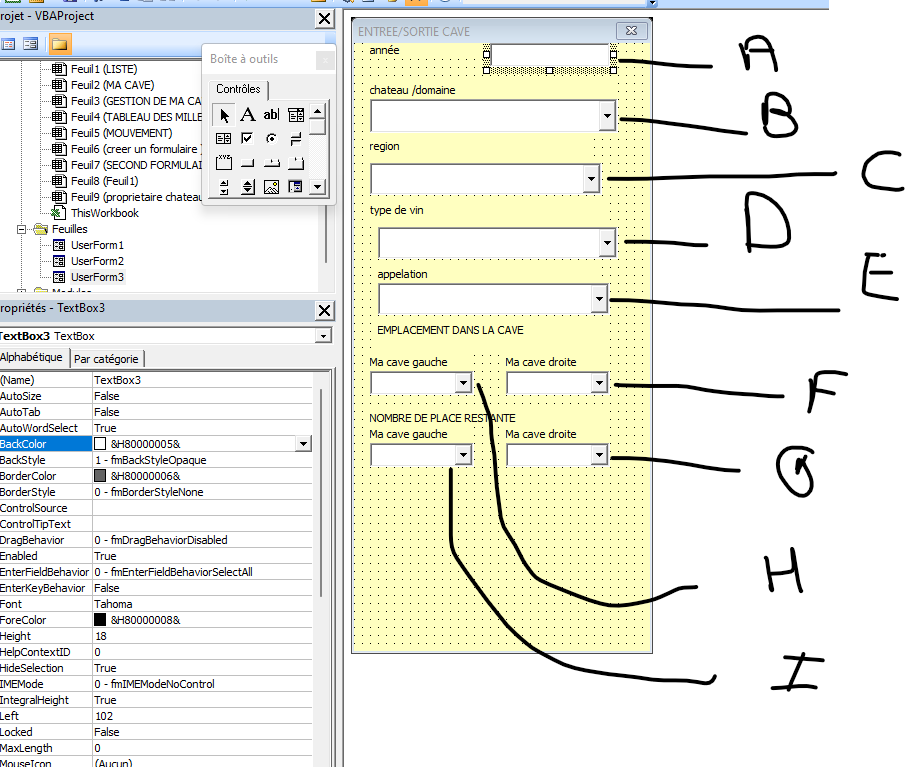Viewport: 905px width, 767px height.
Task: Open the TextBox3 object selector dropdown
Action: (322, 336)
